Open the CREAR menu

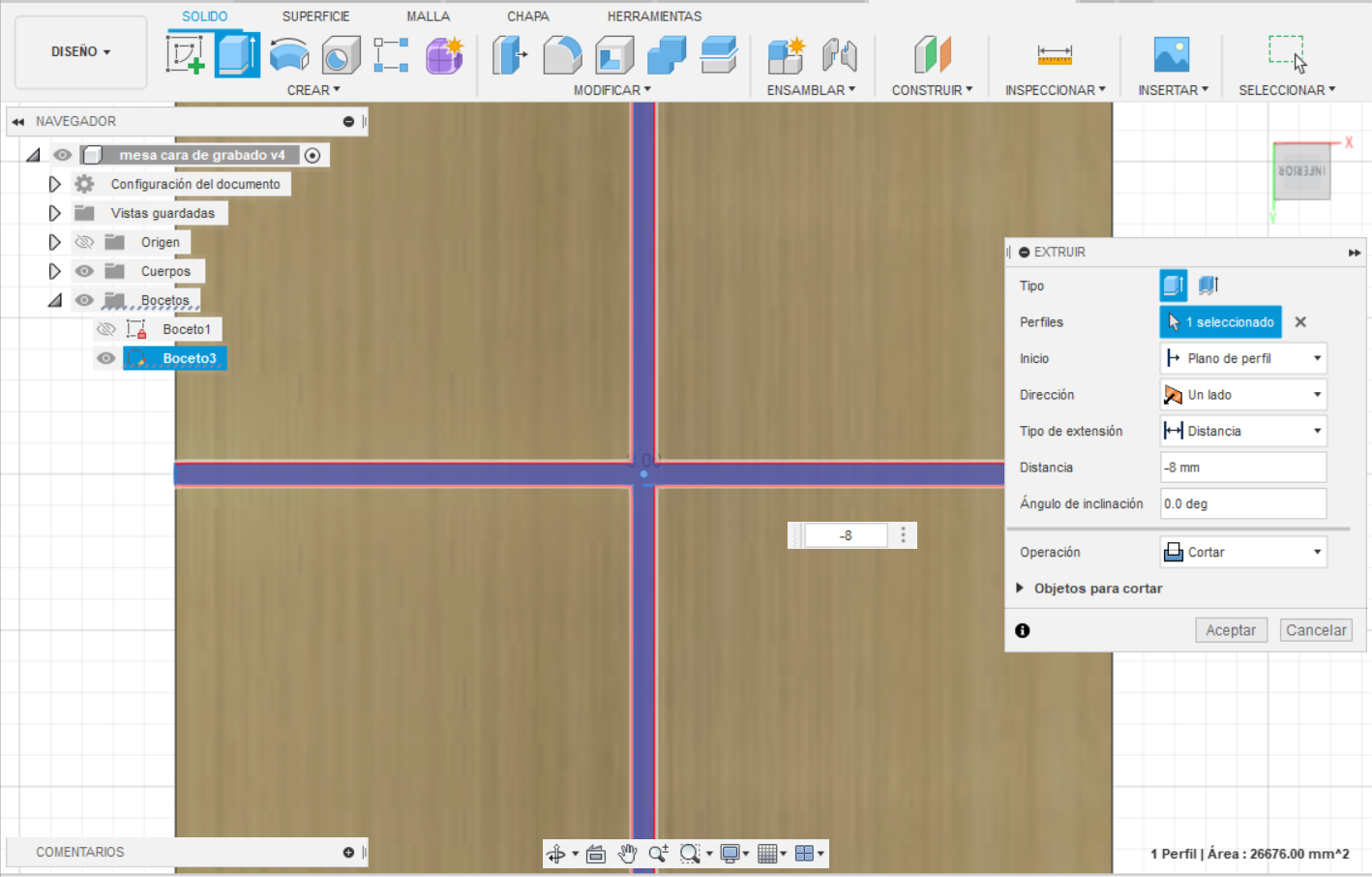[313, 90]
